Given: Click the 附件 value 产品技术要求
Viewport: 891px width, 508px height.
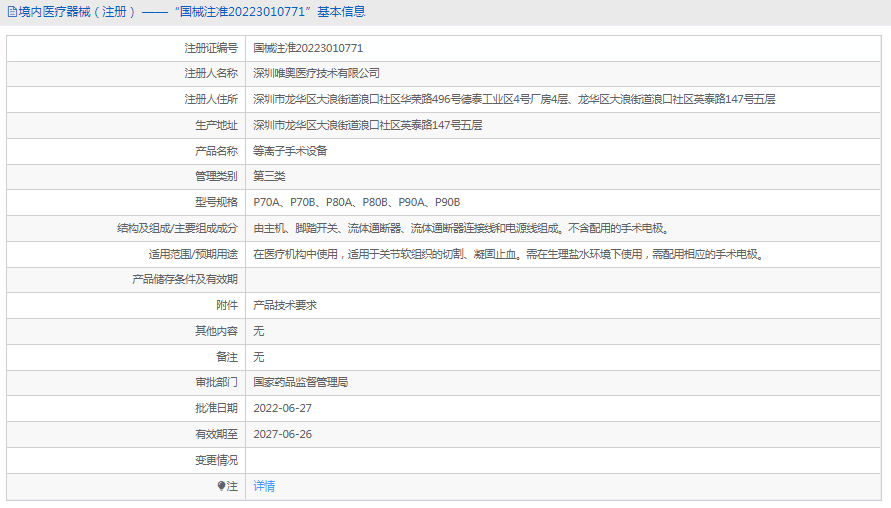Looking at the screenshot, I should click(285, 305).
